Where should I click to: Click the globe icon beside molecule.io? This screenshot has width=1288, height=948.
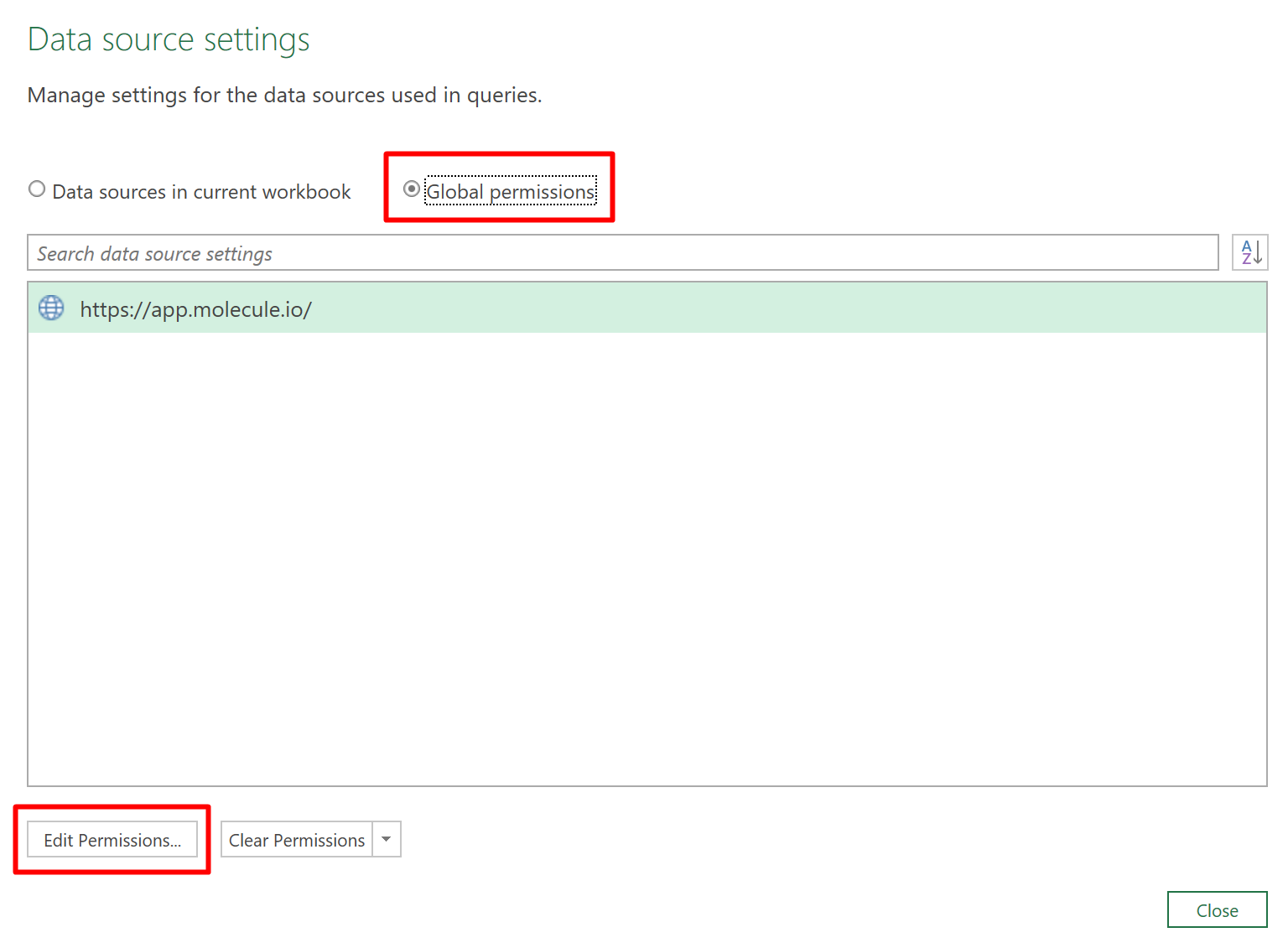(51, 308)
